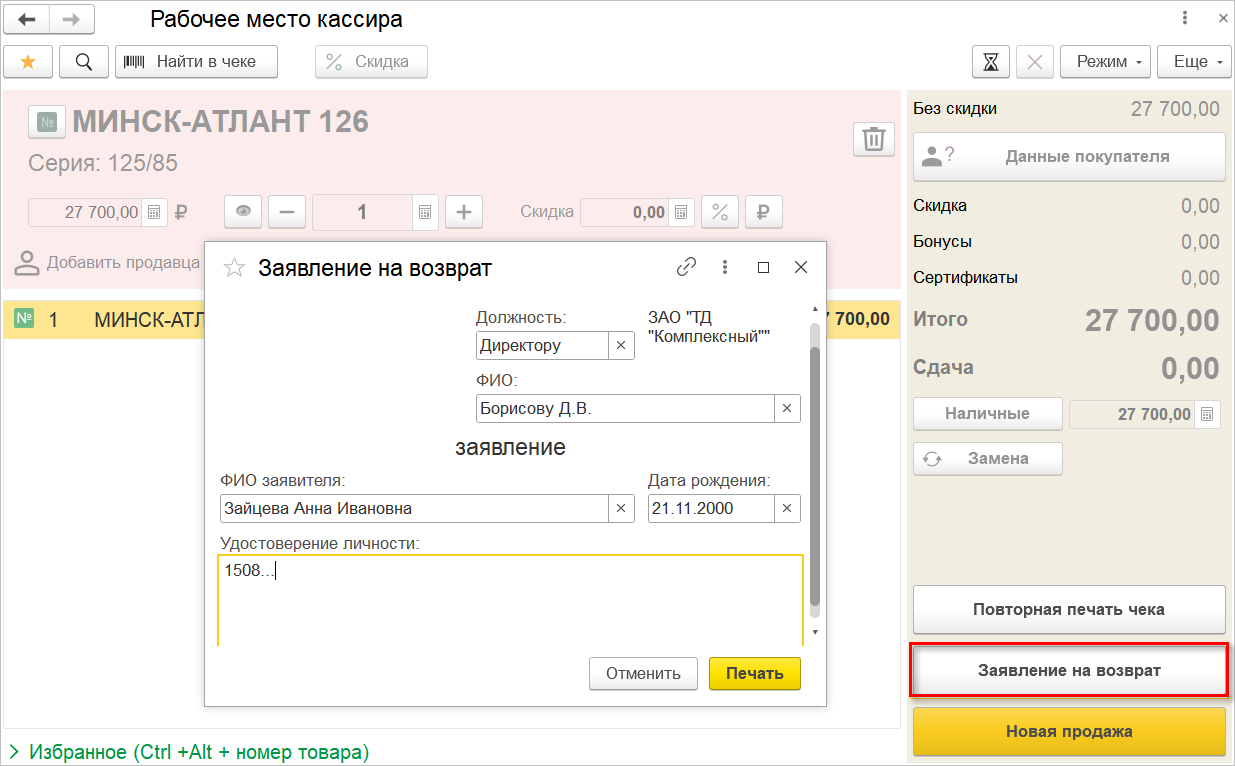Open calculator next to the quantity field

tap(425, 212)
